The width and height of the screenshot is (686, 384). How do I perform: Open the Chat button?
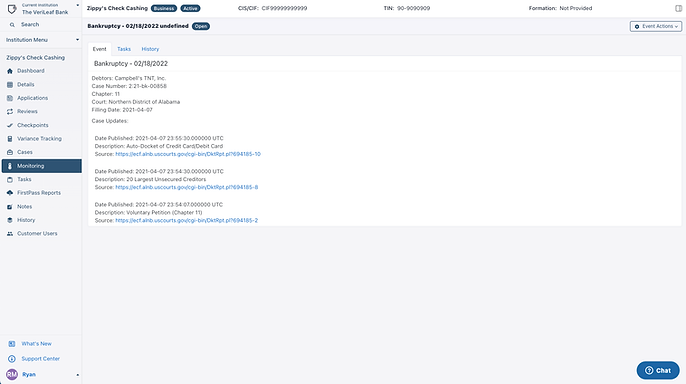[658, 370]
